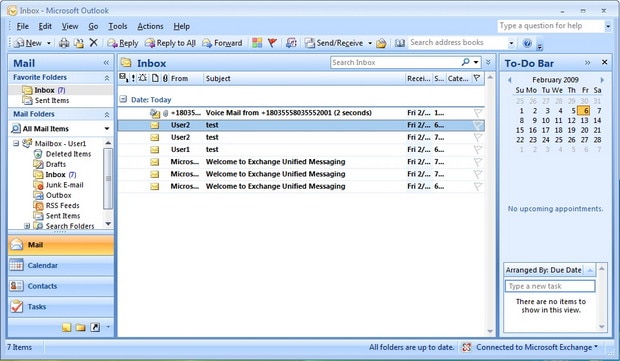Click the Categorize colored squares icon

click(x=257, y=43)
